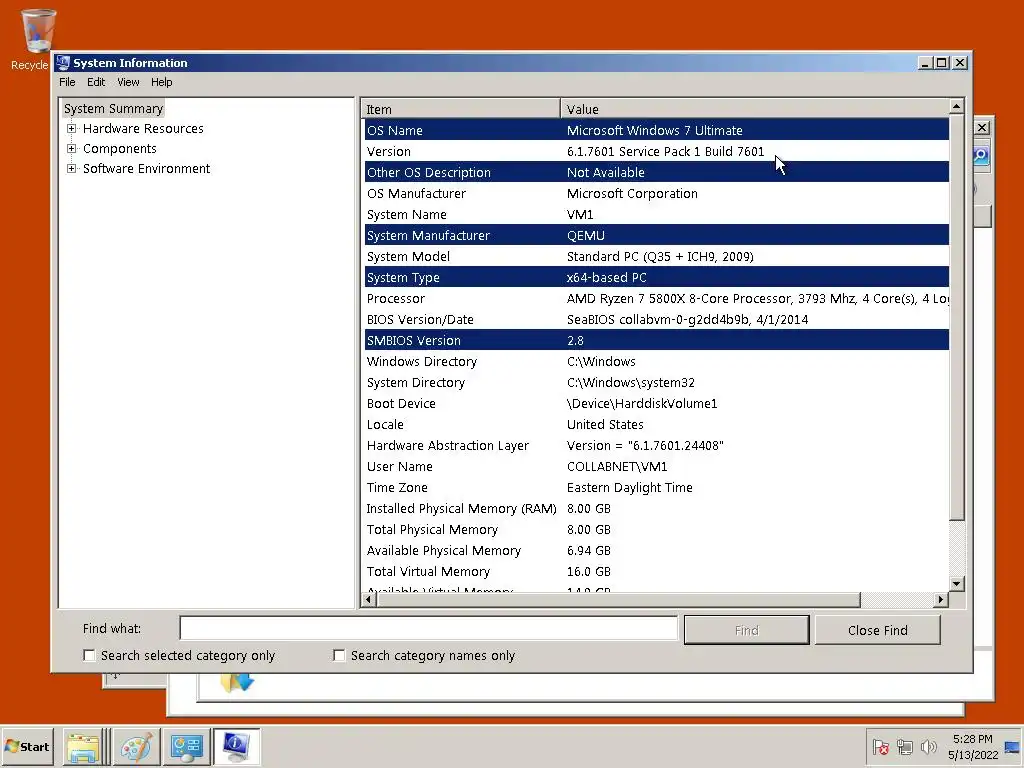Screen dimensions: 1024x768
Task: Expand Software Environment tree node
Action: pos(72,168)
